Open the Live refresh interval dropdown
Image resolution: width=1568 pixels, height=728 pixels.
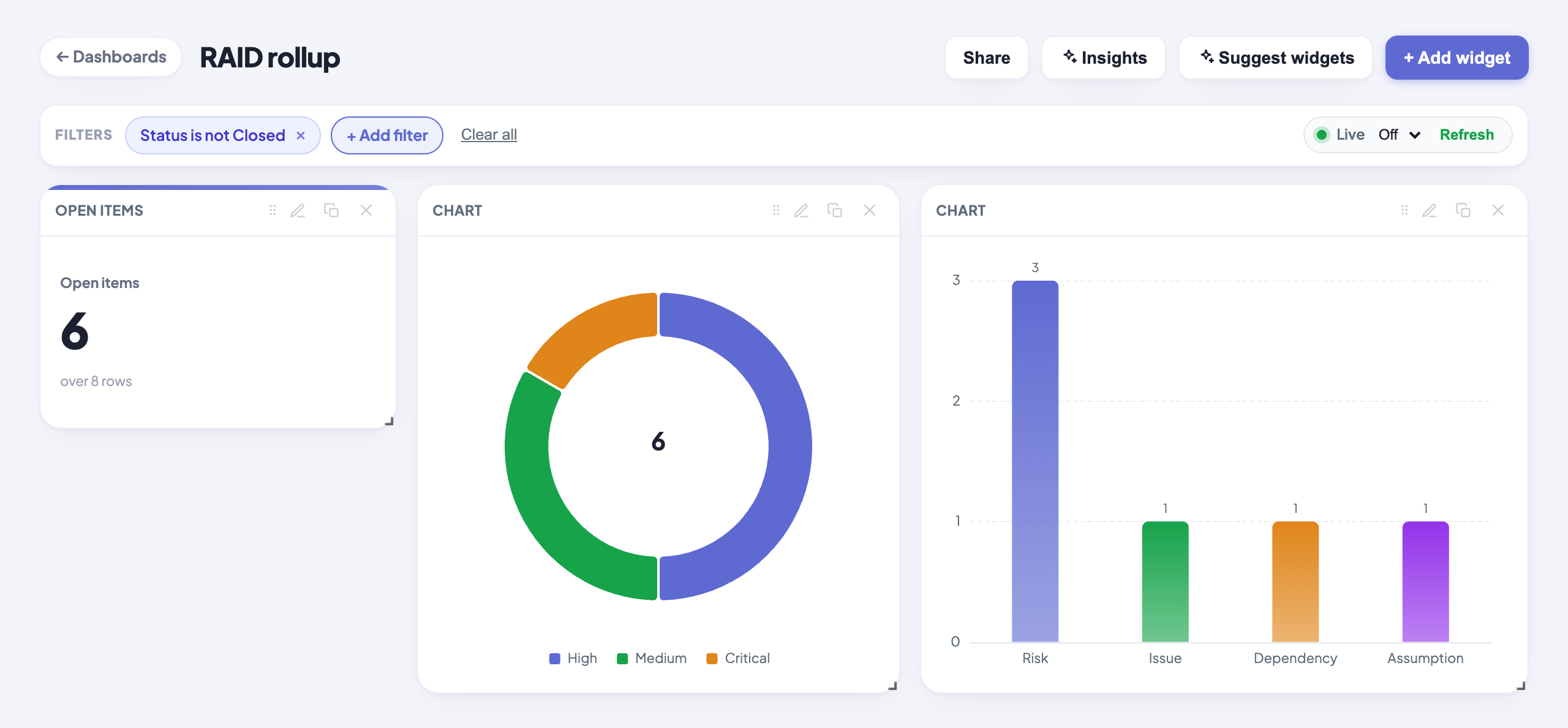tap(1399, 135)
